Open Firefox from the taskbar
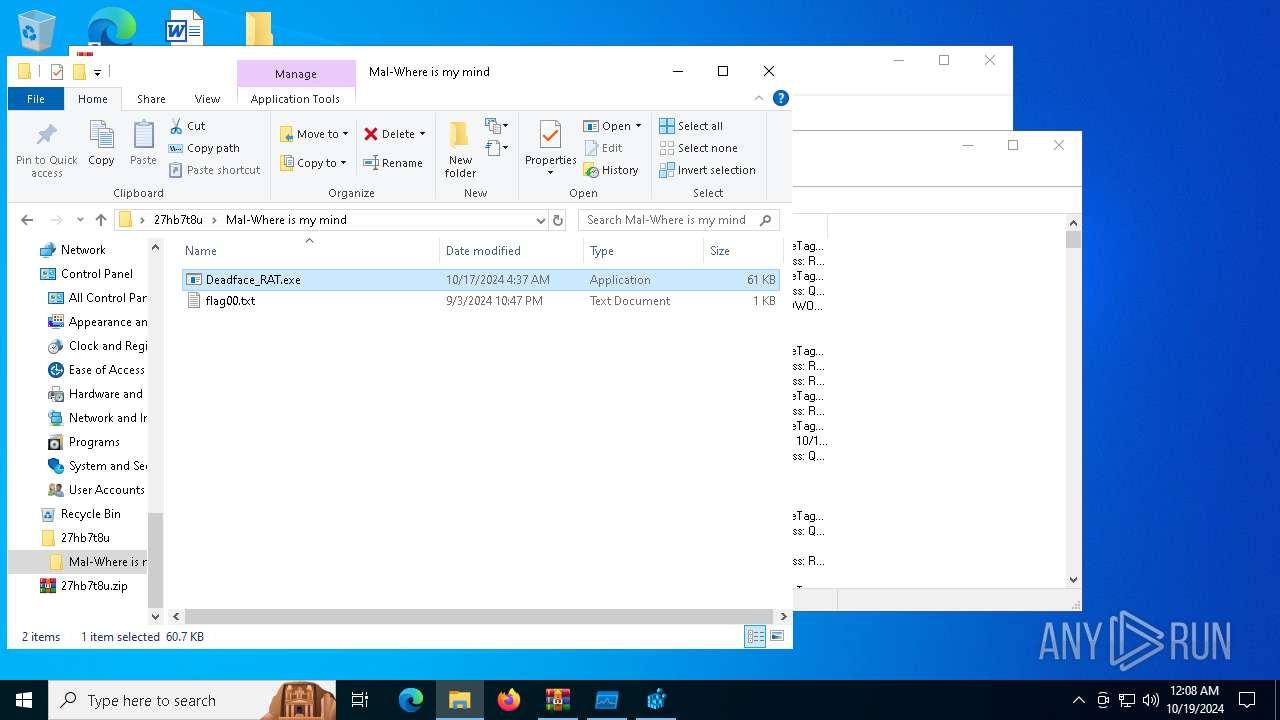Screen dimensions: 1280x720 [509, 700]
